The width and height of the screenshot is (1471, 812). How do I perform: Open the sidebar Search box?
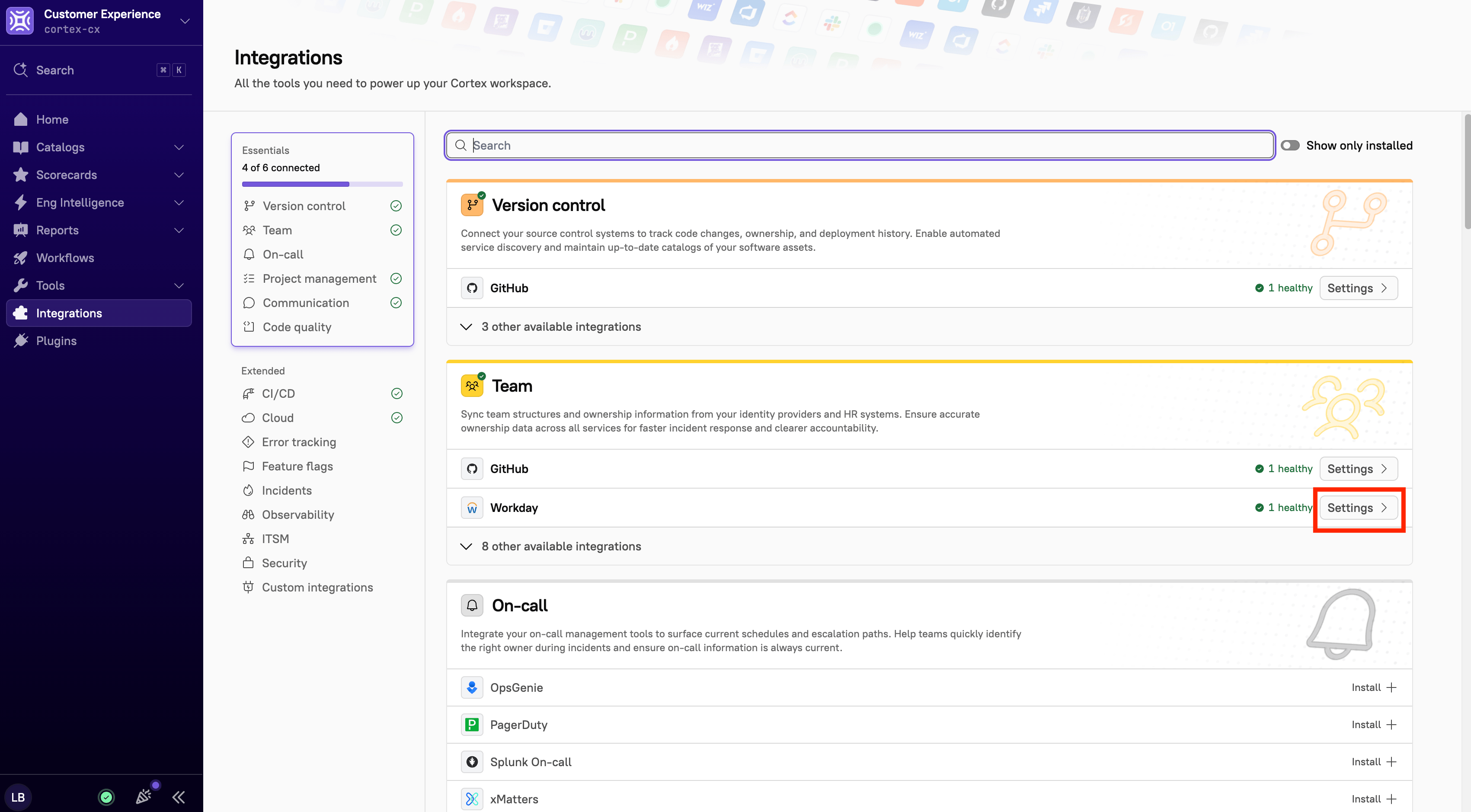click(x=99, y=70)
